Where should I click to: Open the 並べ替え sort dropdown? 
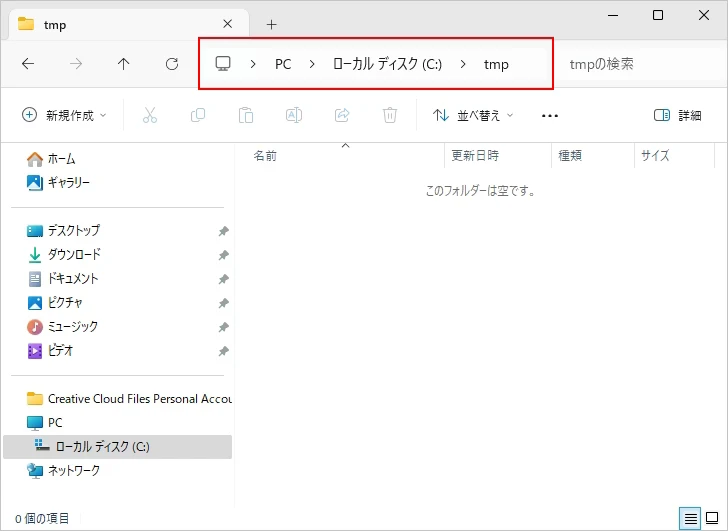[472, 115]
